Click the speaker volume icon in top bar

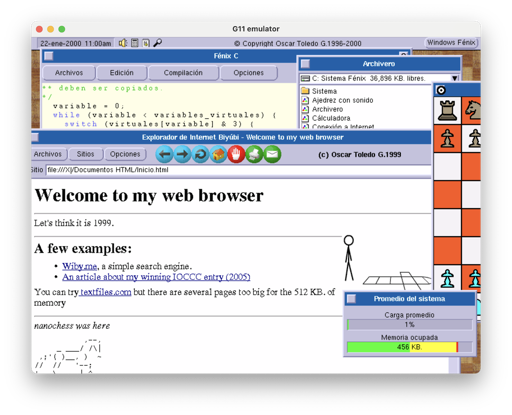tap(123, 43)
